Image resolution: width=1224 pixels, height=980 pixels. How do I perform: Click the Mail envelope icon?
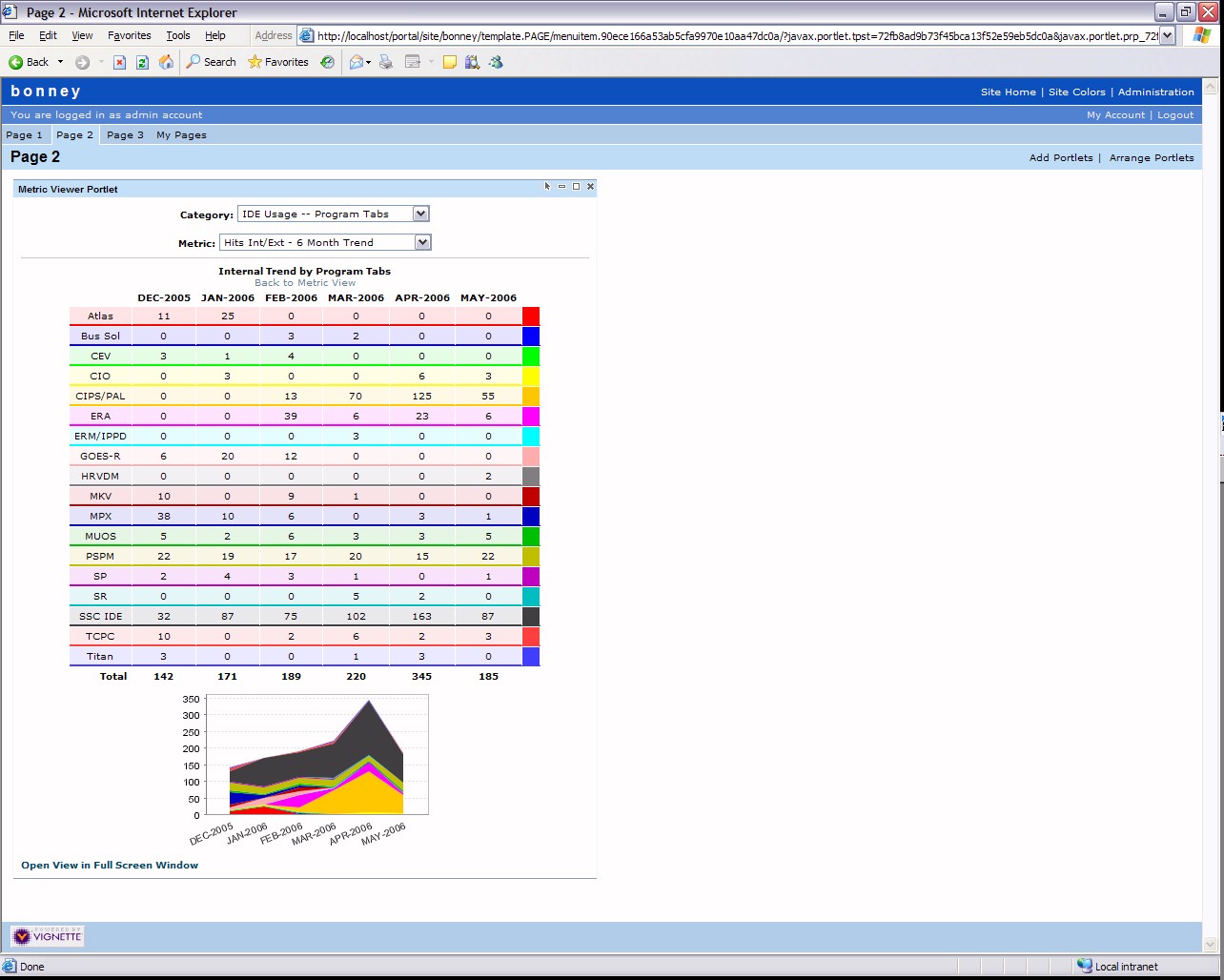point(356,62)
